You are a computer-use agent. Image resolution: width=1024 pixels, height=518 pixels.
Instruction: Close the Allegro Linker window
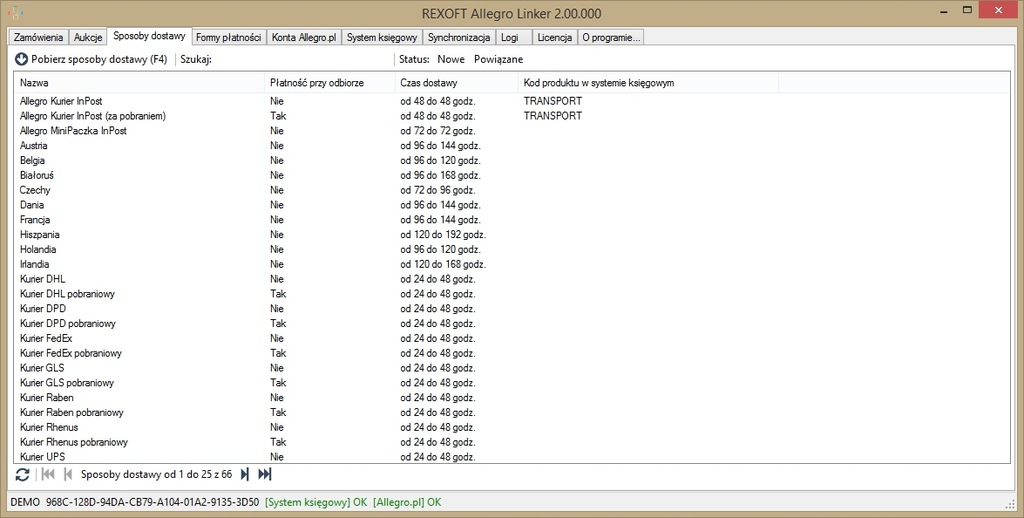[x=999, y=10]
